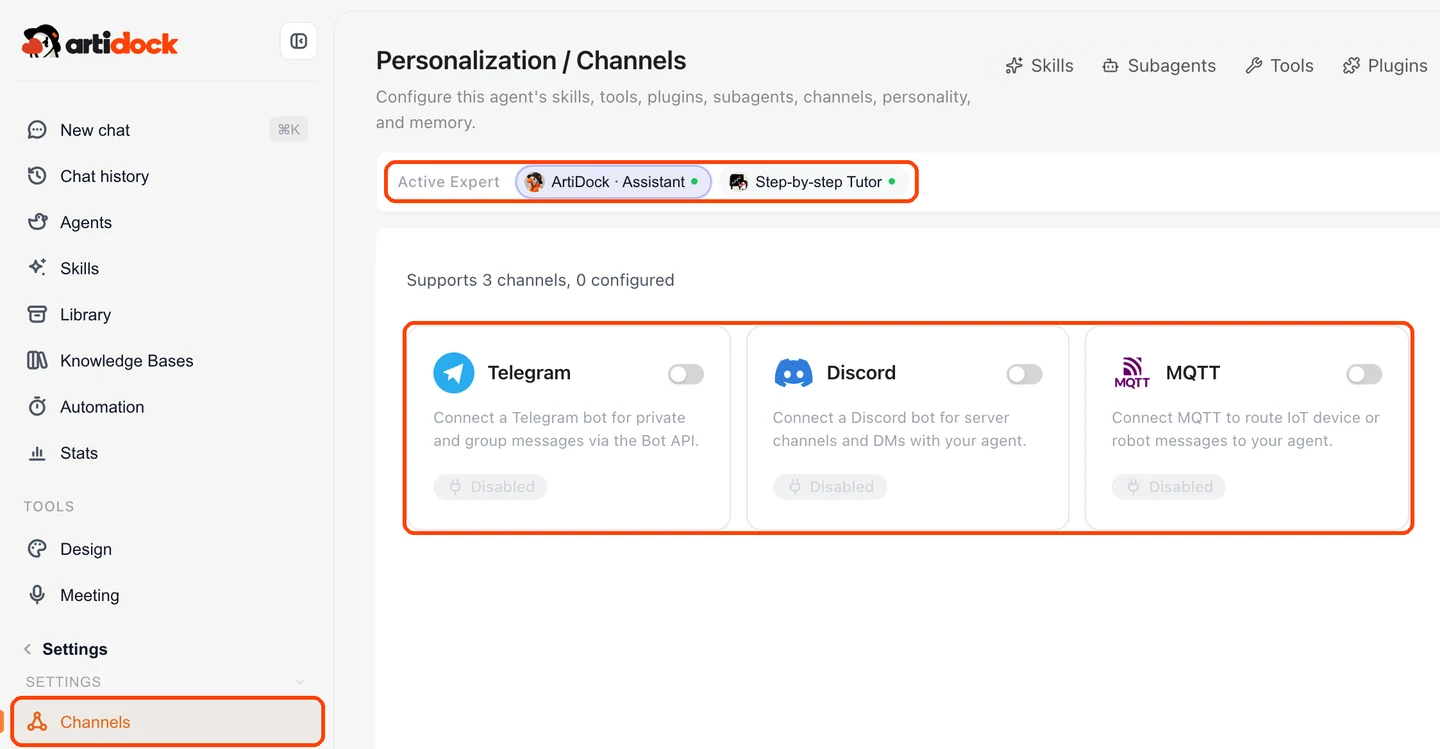
Task: Go to Automation in the sidebar
Action: pyautogui.click(x=167, y=407)
